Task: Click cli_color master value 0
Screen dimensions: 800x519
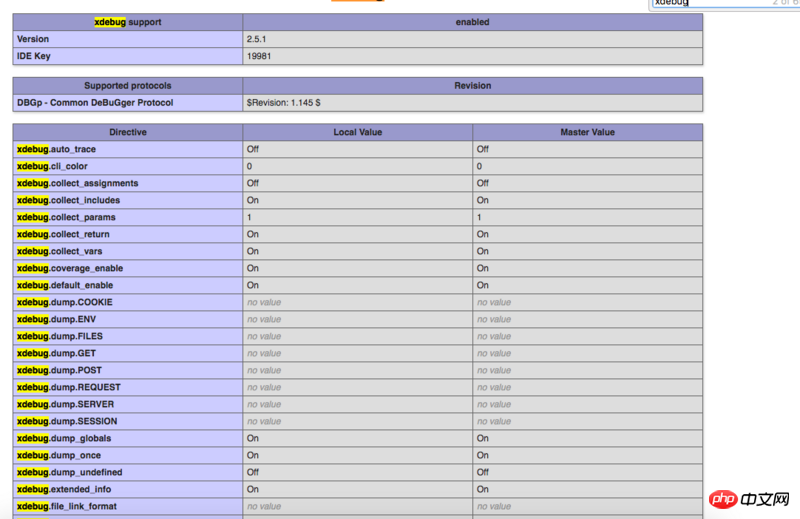Action: (587, 166)
